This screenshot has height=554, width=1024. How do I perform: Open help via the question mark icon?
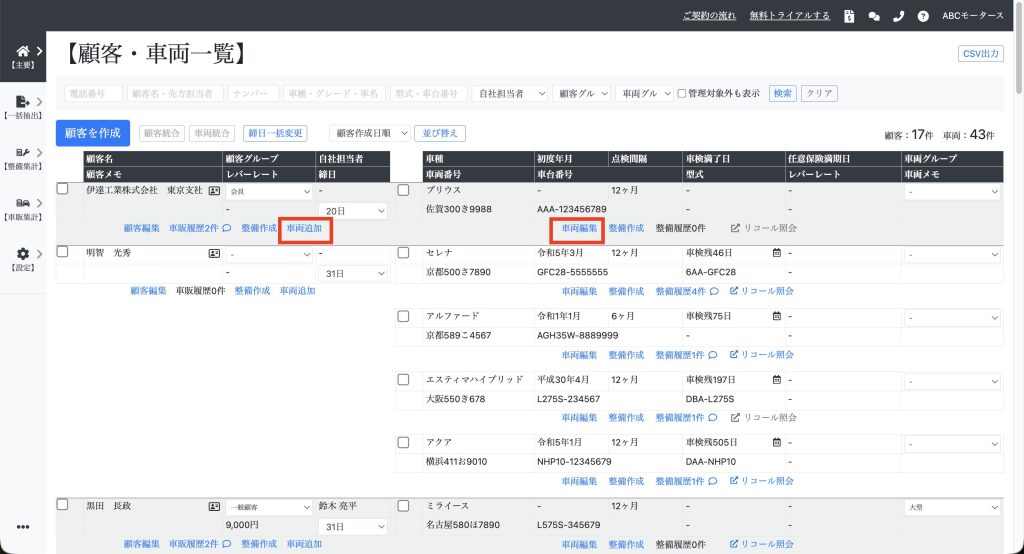point(923,16)
